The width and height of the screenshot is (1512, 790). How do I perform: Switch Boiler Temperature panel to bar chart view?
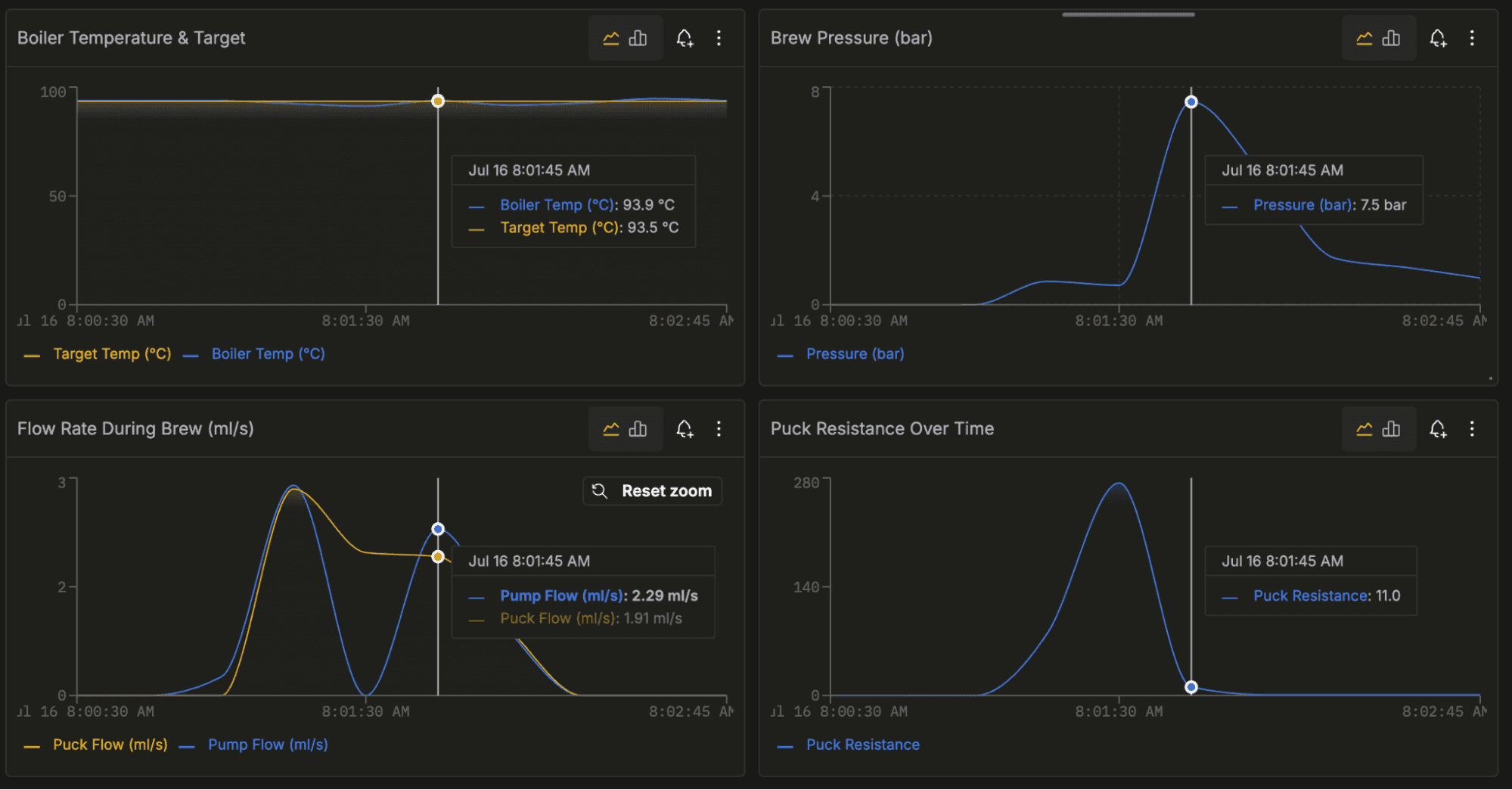click(638, 38)
